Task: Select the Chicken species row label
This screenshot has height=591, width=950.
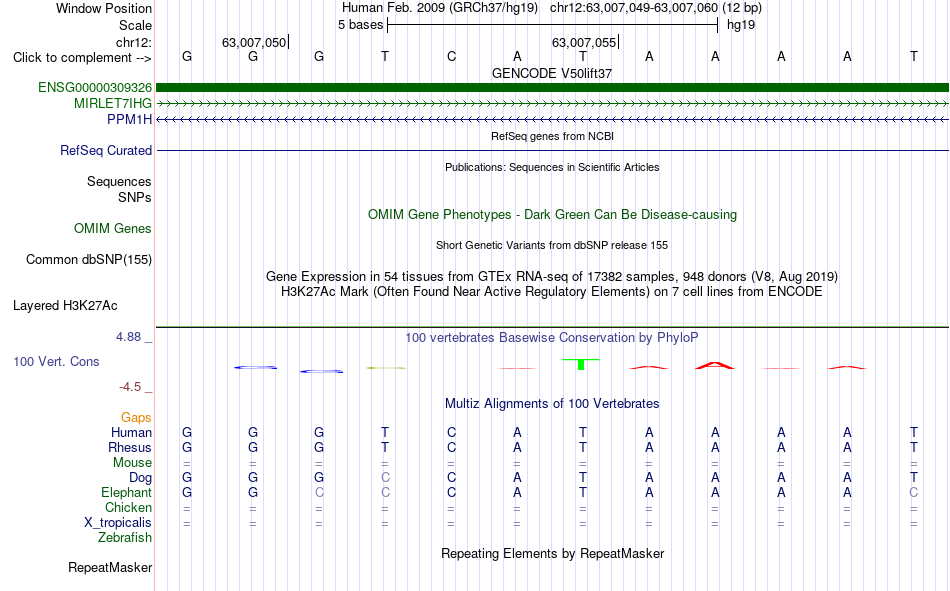Action: 128,507
